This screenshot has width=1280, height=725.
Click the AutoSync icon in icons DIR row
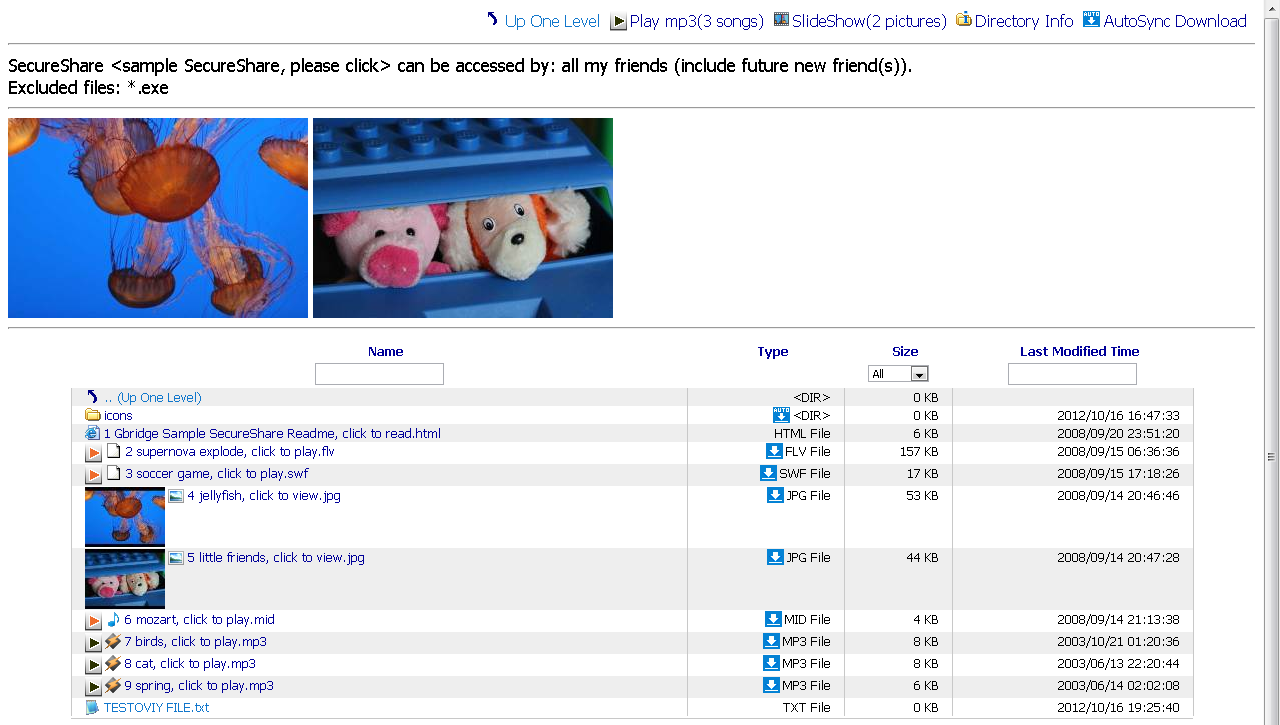781,415
